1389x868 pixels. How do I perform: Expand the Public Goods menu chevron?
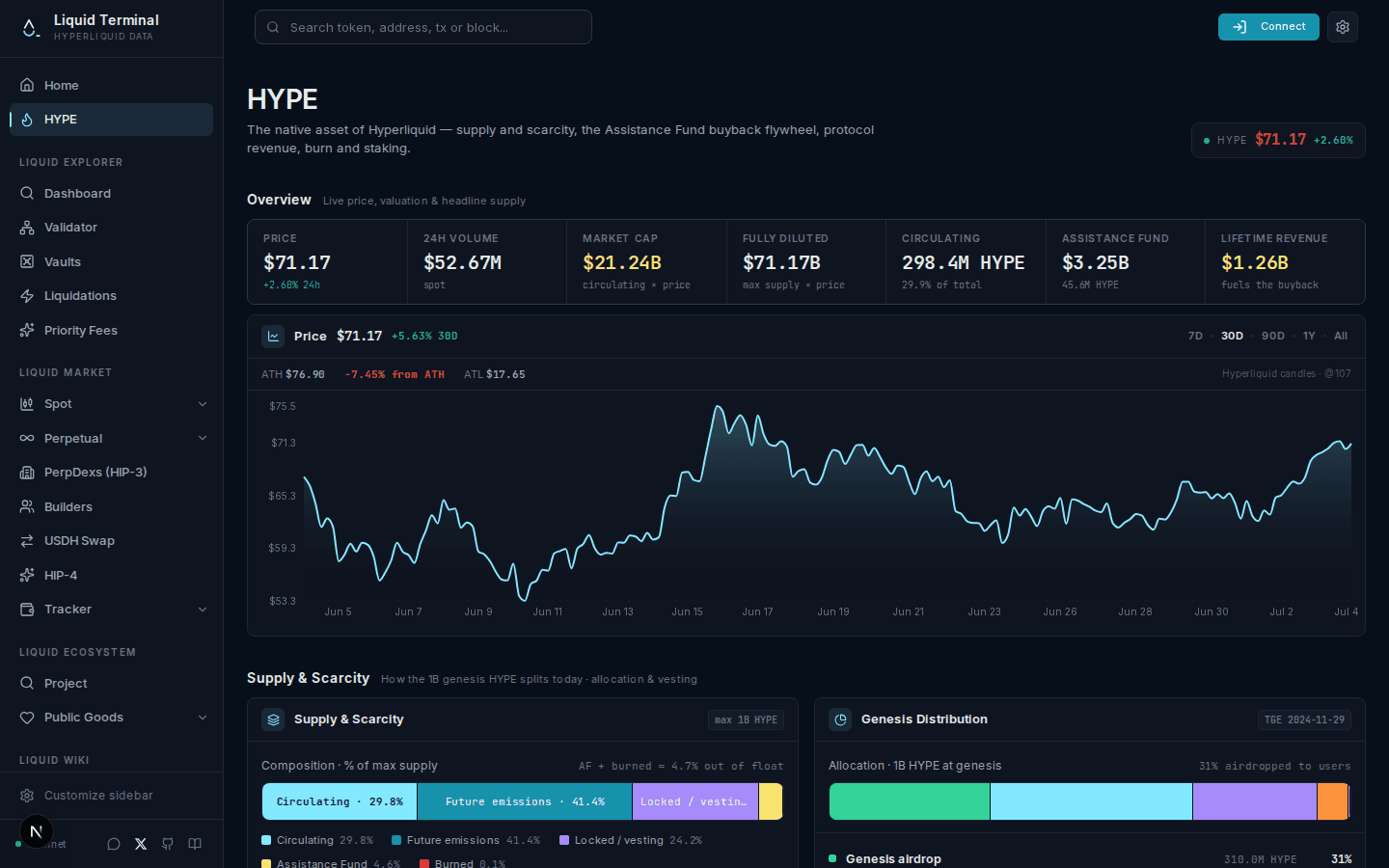[x=203, y=718]
